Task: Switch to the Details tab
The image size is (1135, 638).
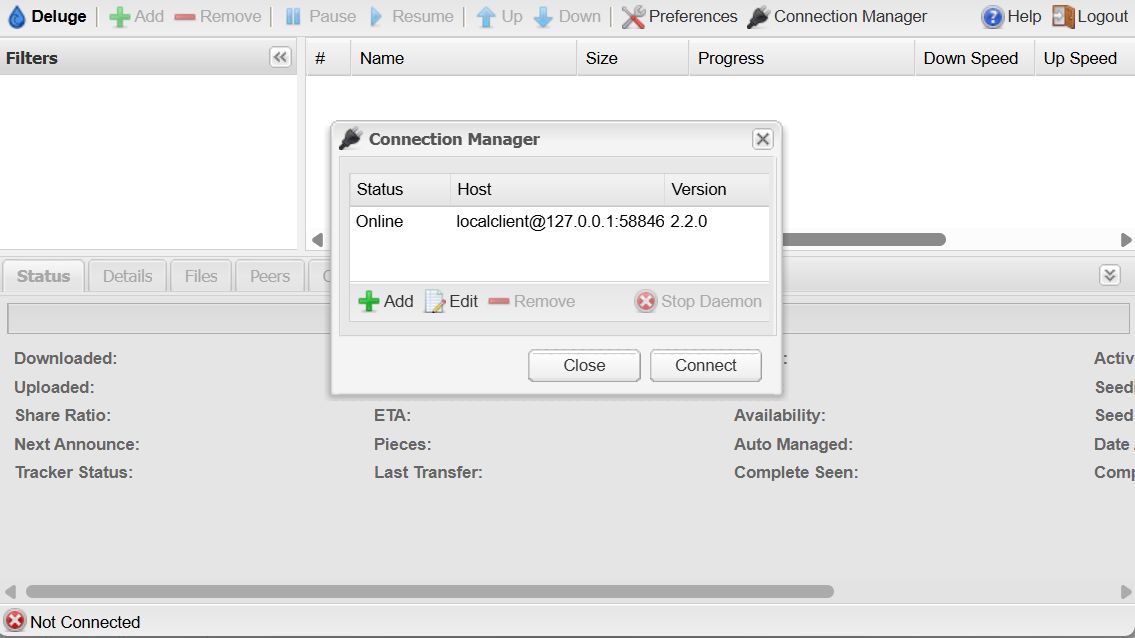Action: coord(127,276)
